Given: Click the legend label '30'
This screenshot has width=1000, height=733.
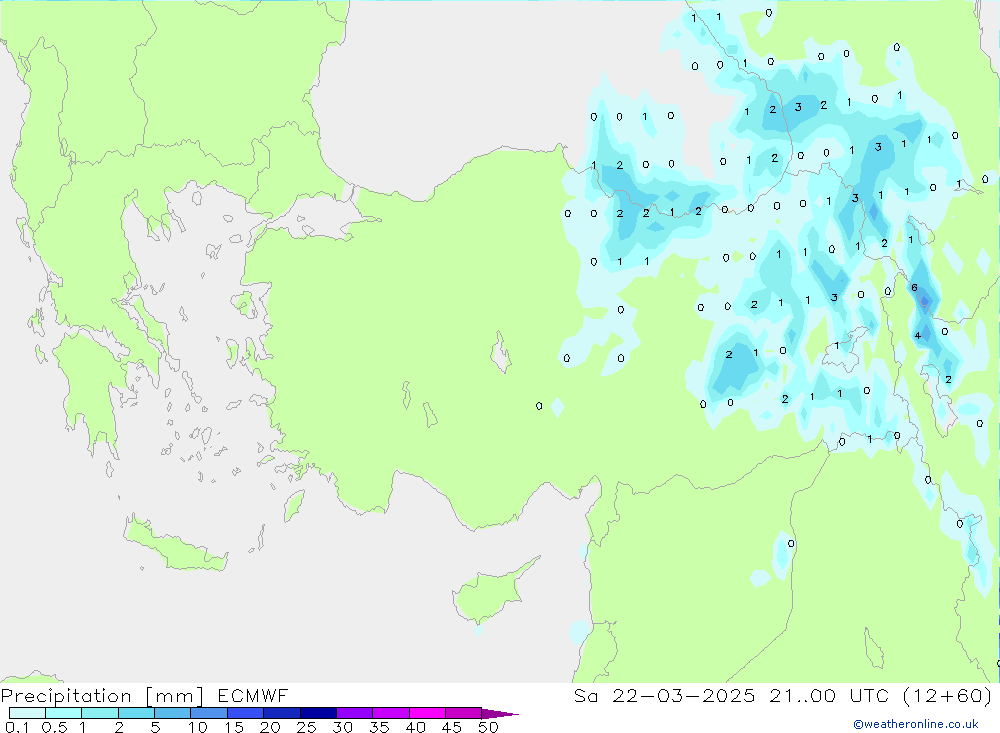Looking at the screenshot, I should [343, 727].
